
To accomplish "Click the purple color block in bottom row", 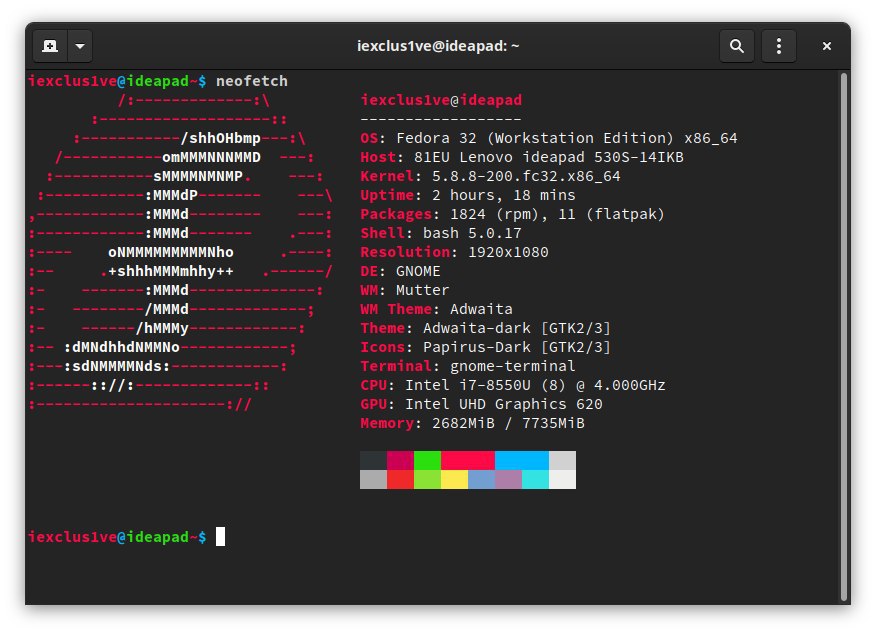I will pyautogui.click(x=508, y=479).
